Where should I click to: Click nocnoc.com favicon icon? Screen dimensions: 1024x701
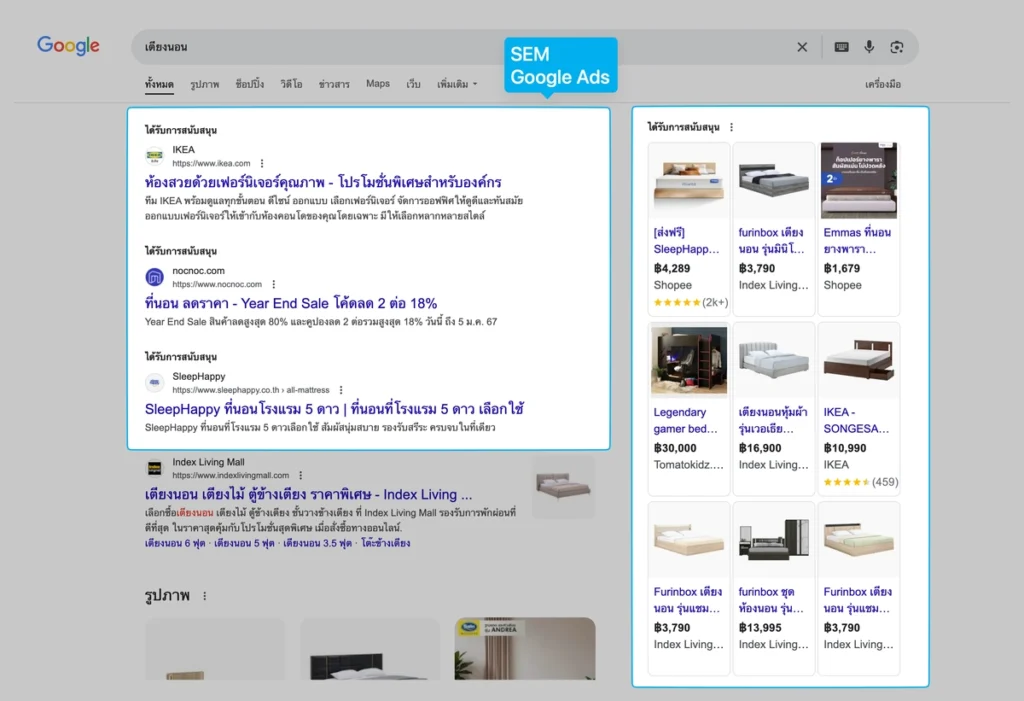[155, 277]
